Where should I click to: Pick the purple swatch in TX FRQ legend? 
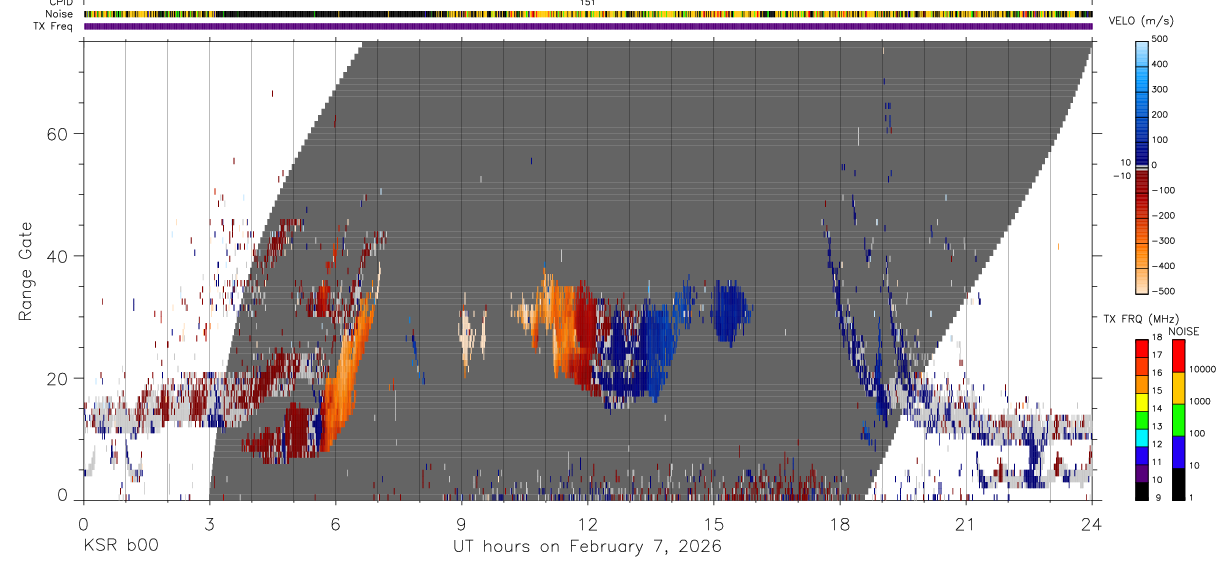click(x=1141, y=473)
